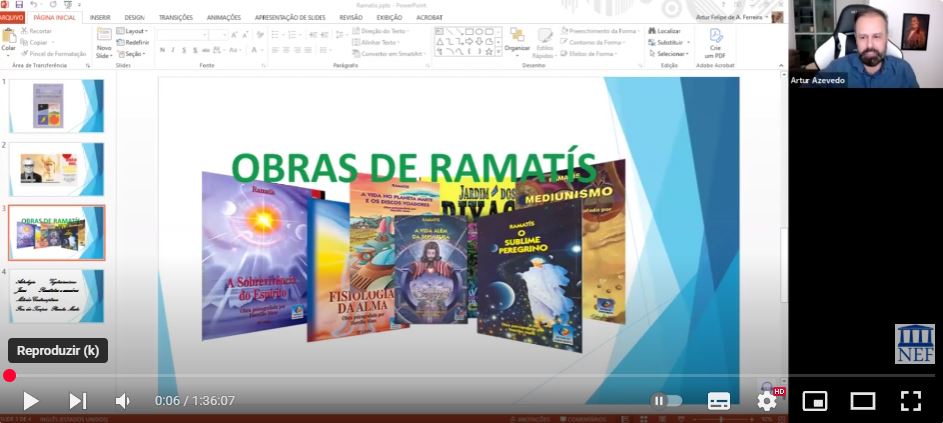
Task: Toggle bold (N) formatting
Action: (x=162, y=50)
